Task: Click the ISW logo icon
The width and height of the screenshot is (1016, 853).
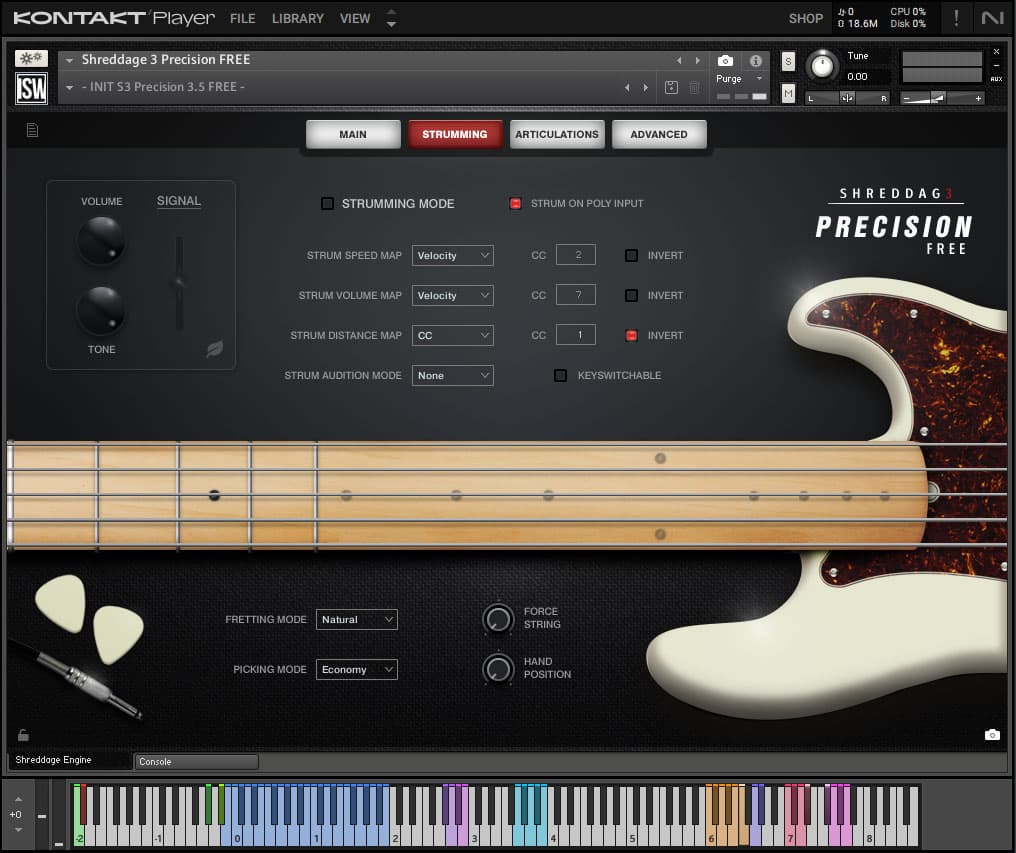Action: pyautogui.click(x=31, y=88)
